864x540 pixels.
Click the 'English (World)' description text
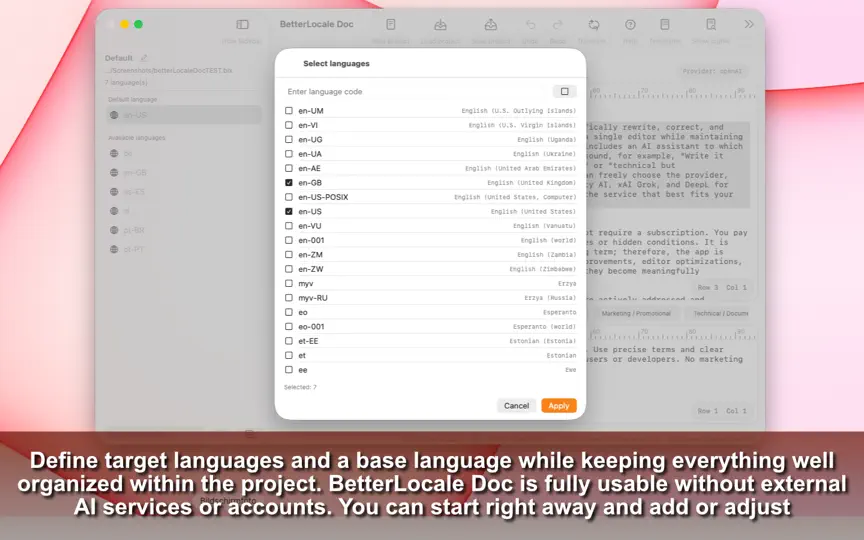click(548, 240)
